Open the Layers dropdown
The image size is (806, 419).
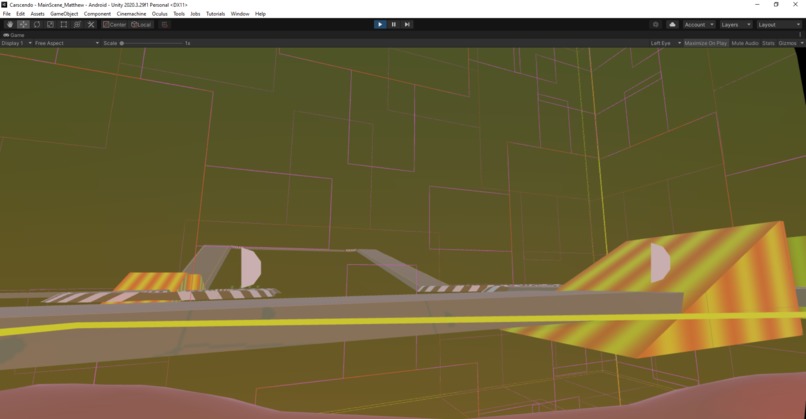735,25
